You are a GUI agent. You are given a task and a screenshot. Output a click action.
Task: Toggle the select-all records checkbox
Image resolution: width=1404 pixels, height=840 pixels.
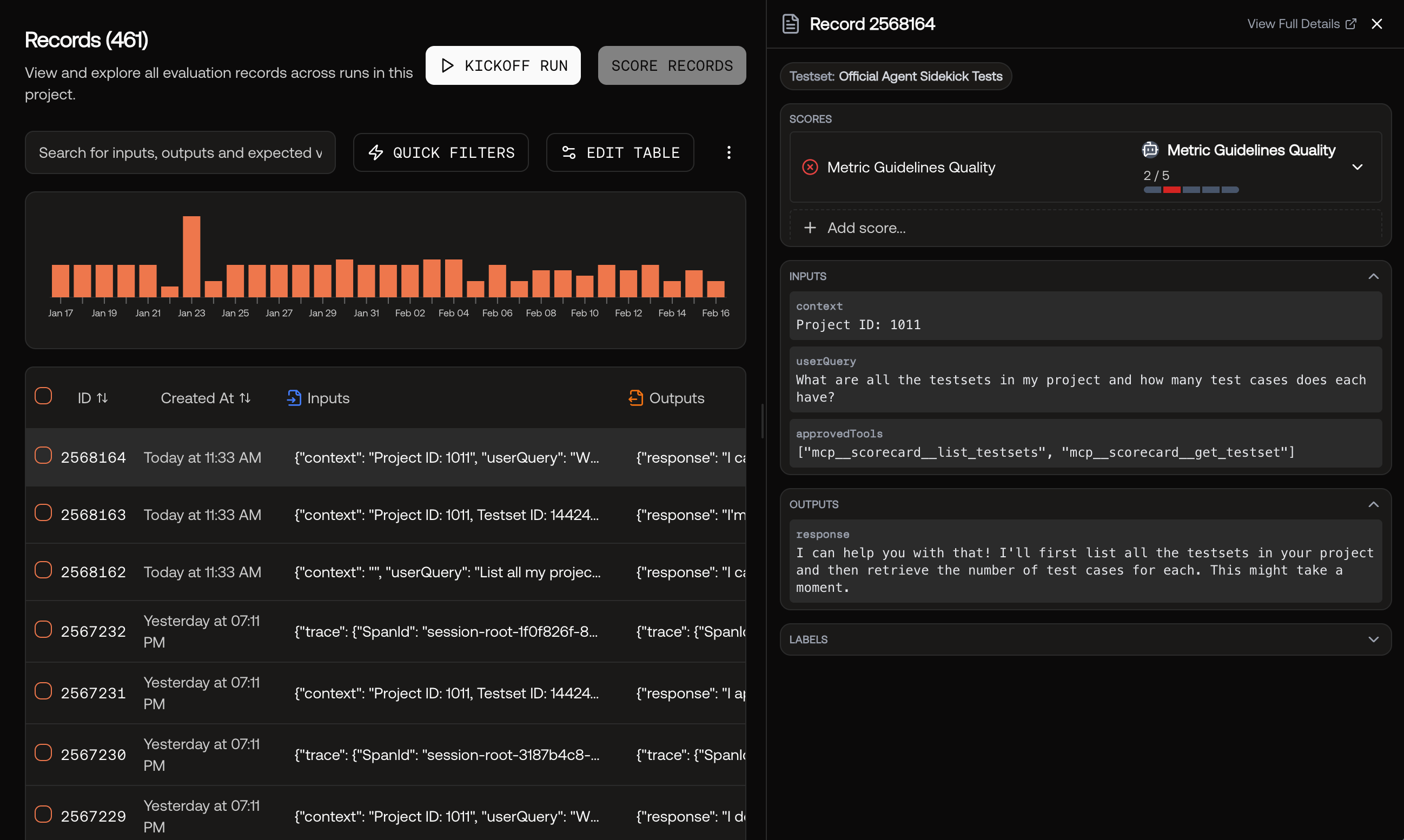[x=43, y=396]
